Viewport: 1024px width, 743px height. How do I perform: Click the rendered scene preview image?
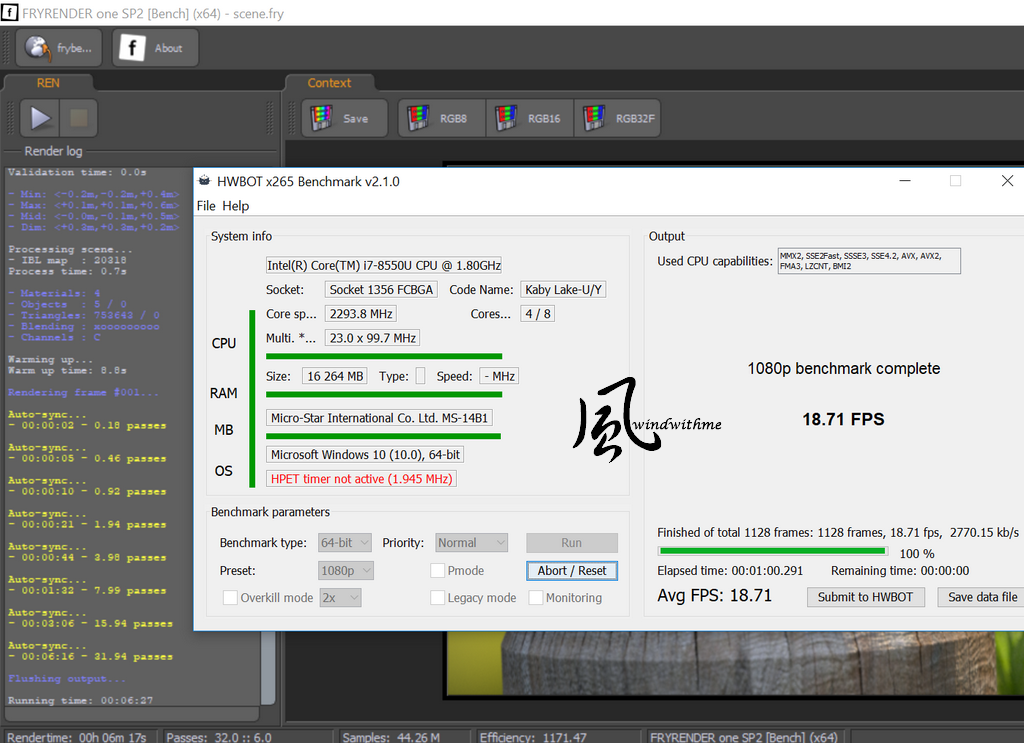(735, 663)
